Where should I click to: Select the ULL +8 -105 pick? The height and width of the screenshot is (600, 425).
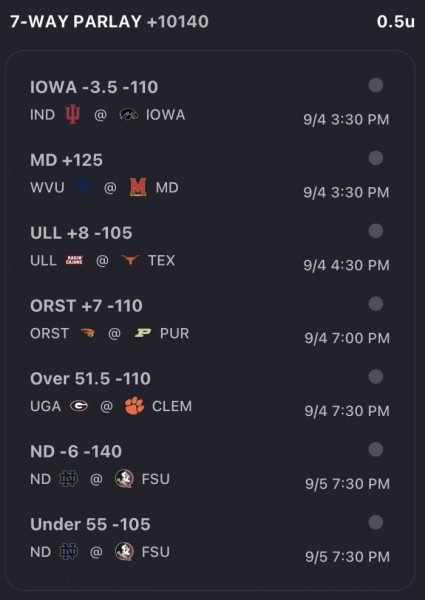[x=81, y=233]
